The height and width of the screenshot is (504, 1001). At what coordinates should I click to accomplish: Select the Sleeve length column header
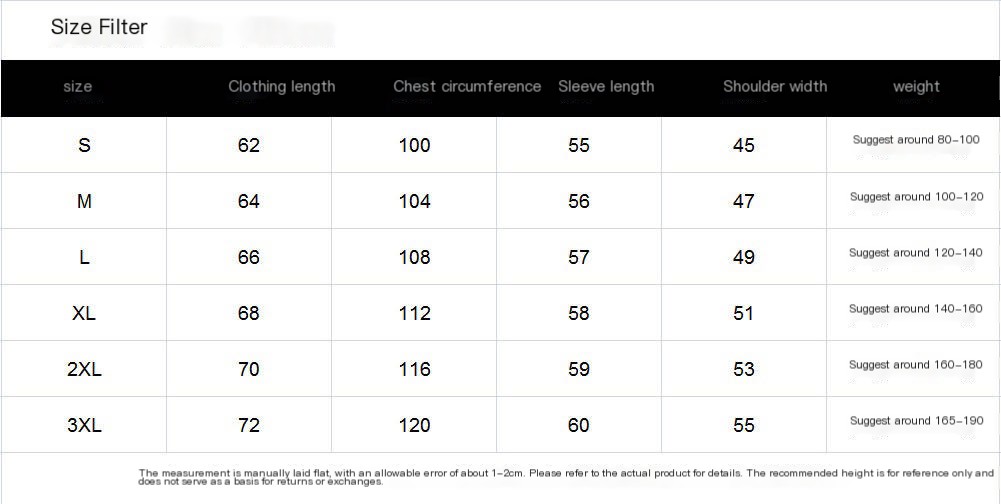coord(606,87)
